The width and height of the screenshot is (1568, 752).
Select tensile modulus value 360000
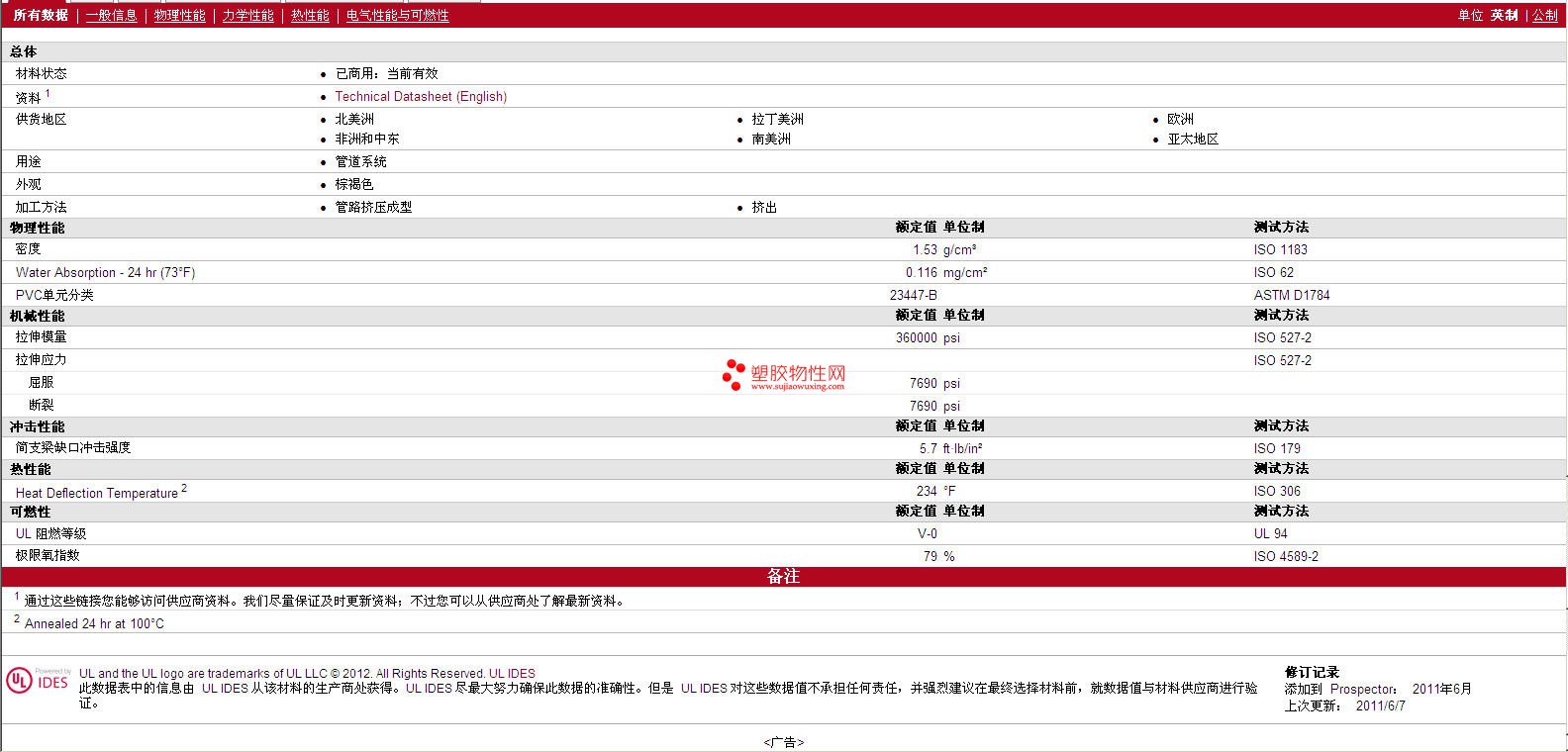point(917,337)
